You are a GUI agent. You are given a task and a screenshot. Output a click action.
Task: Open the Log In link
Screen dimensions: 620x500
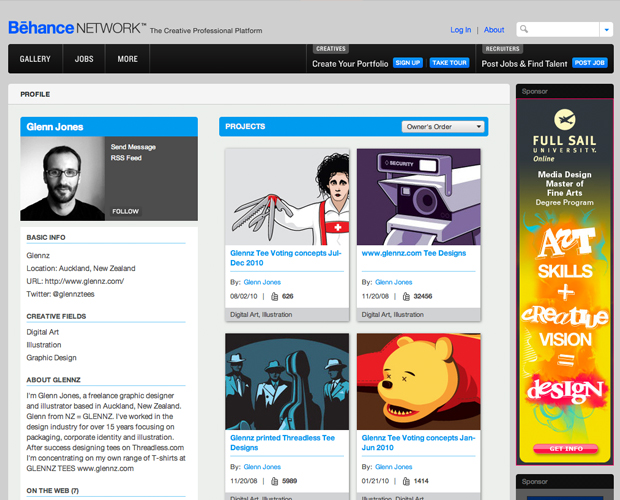click(461, 30)
